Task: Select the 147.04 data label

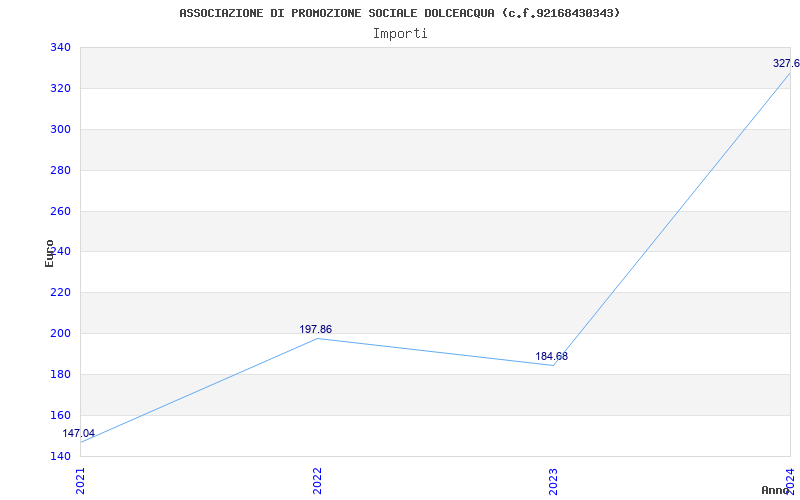Action: [x=79, y=433]
